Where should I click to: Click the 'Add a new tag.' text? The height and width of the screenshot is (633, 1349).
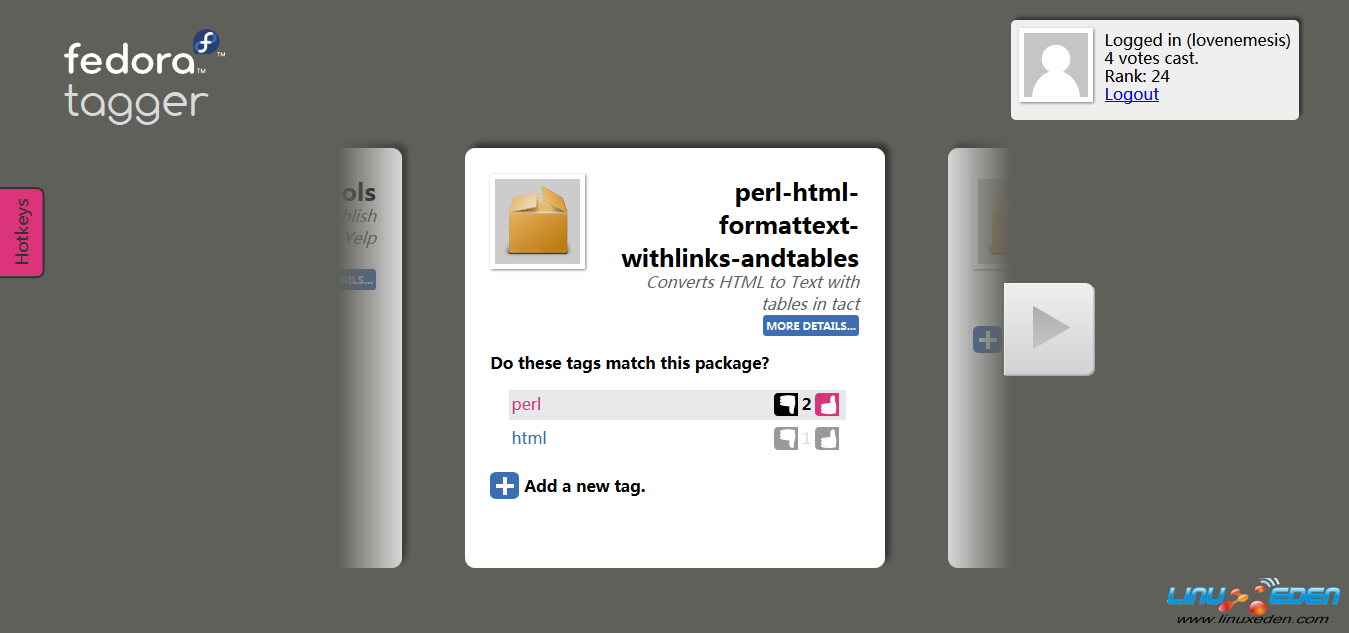pos(585,487)
